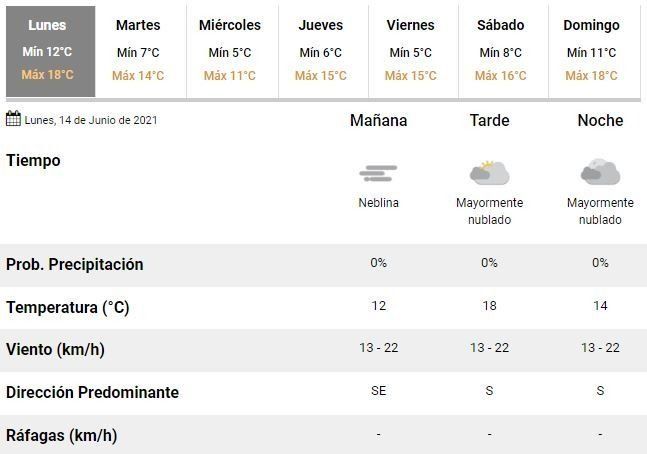Image resolution: width=647 pixels, height=454 pixels.
Task: Click the Dirección Predominante row label
Action: pyautogui.click(x=92, y=392)
